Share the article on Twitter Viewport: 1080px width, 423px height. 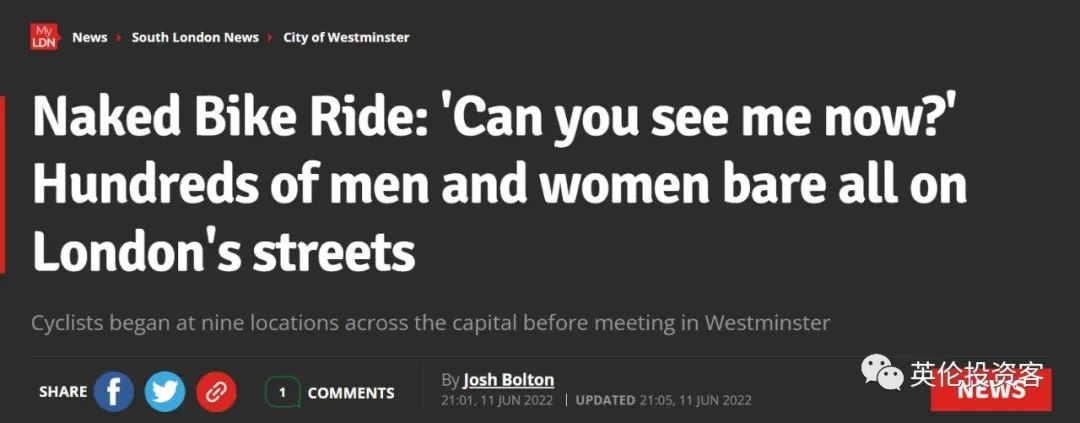(x=165, y=392)
